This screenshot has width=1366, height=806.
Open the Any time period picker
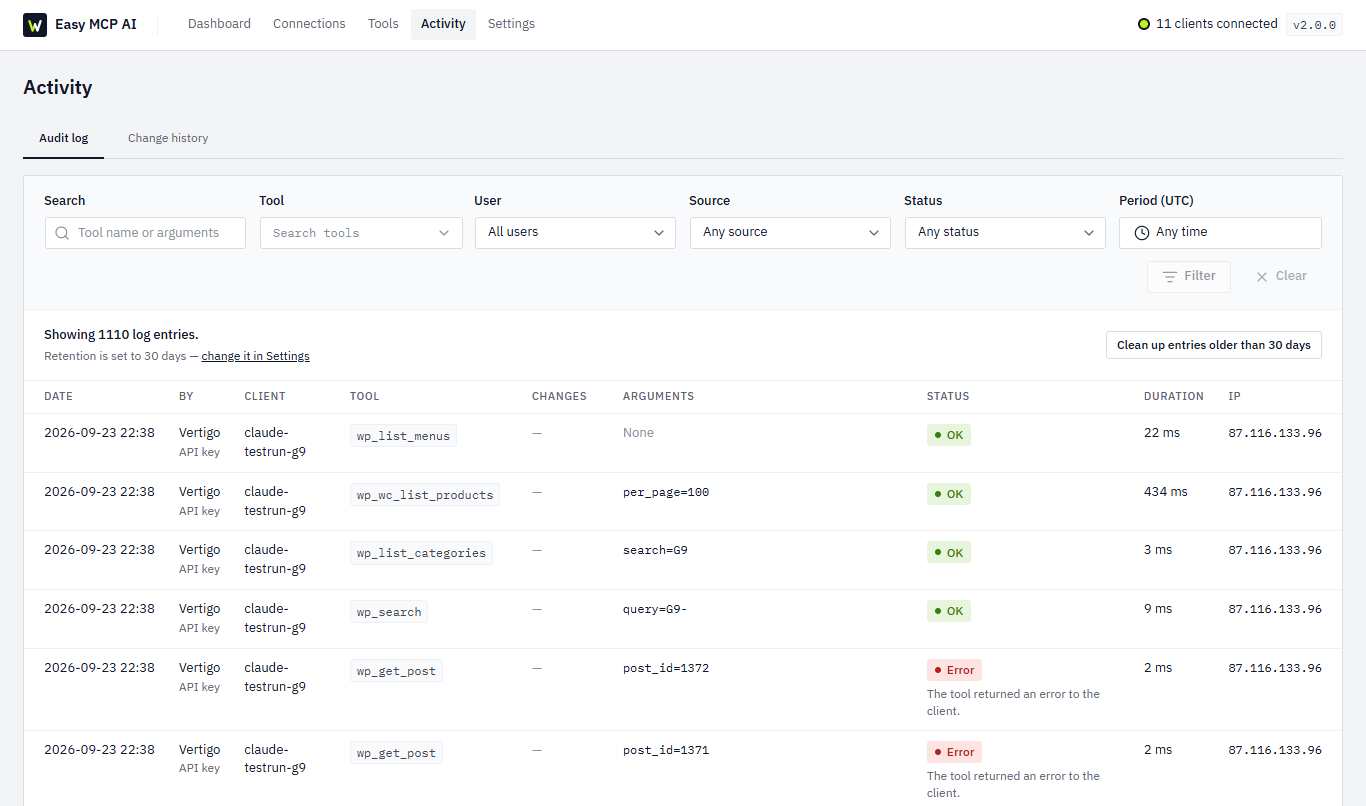(x=1220, y=232)
